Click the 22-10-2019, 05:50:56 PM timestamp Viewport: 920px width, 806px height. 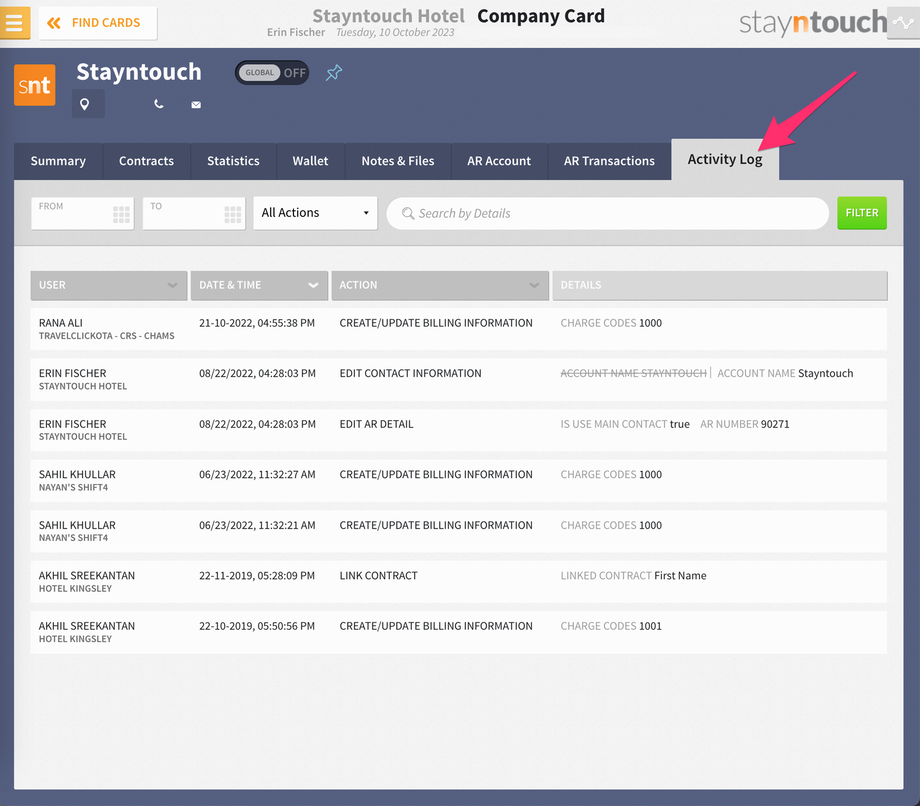coord(256,626)
